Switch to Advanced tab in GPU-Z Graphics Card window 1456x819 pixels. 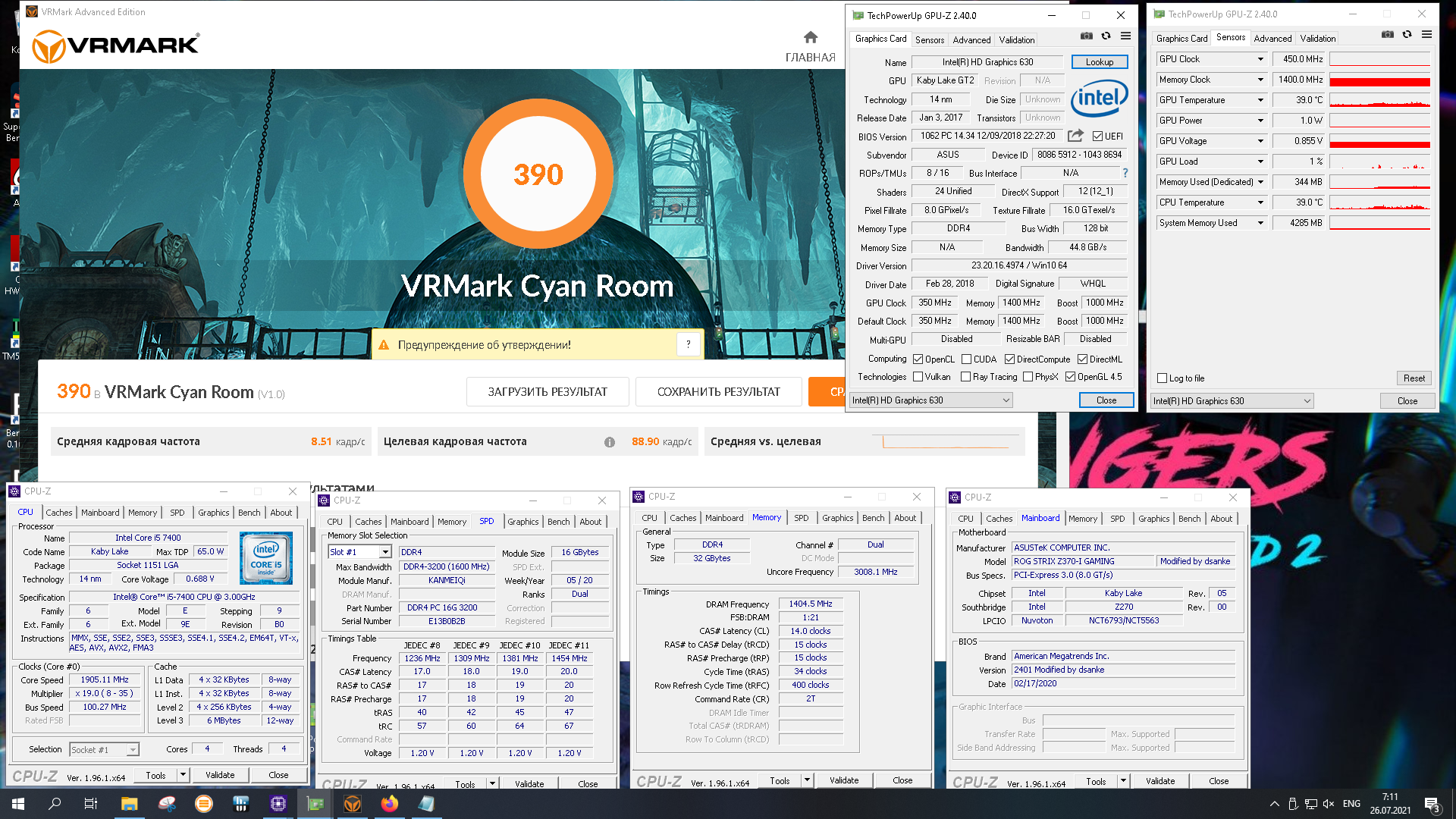pos(971,40)
